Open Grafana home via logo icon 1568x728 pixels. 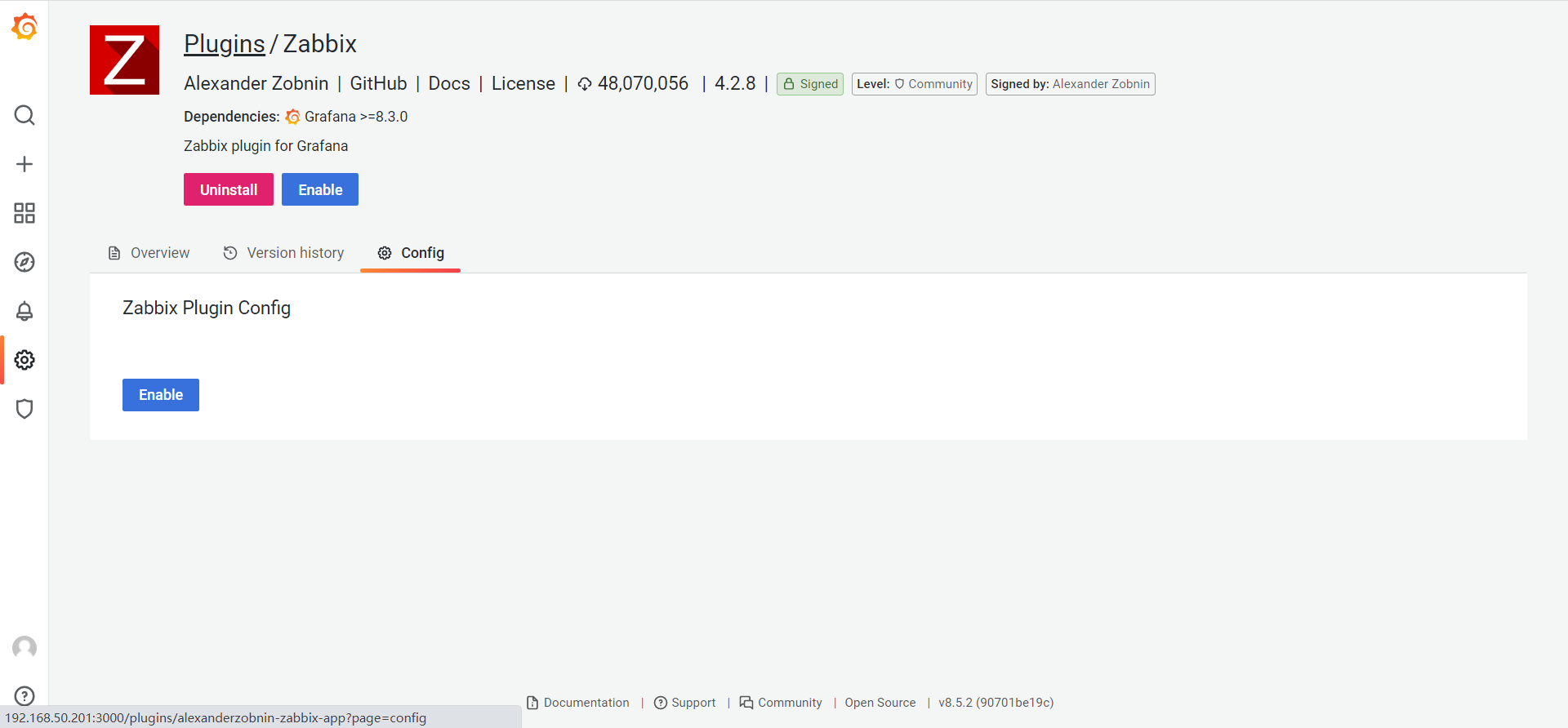(24, 27)
